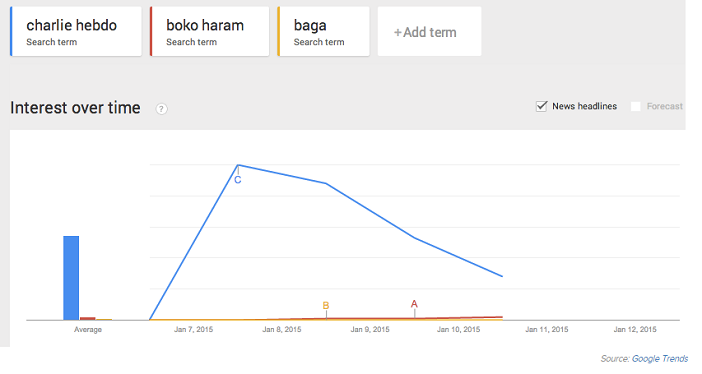Click the blue line's Jan 8 data point

coord(326,183)
